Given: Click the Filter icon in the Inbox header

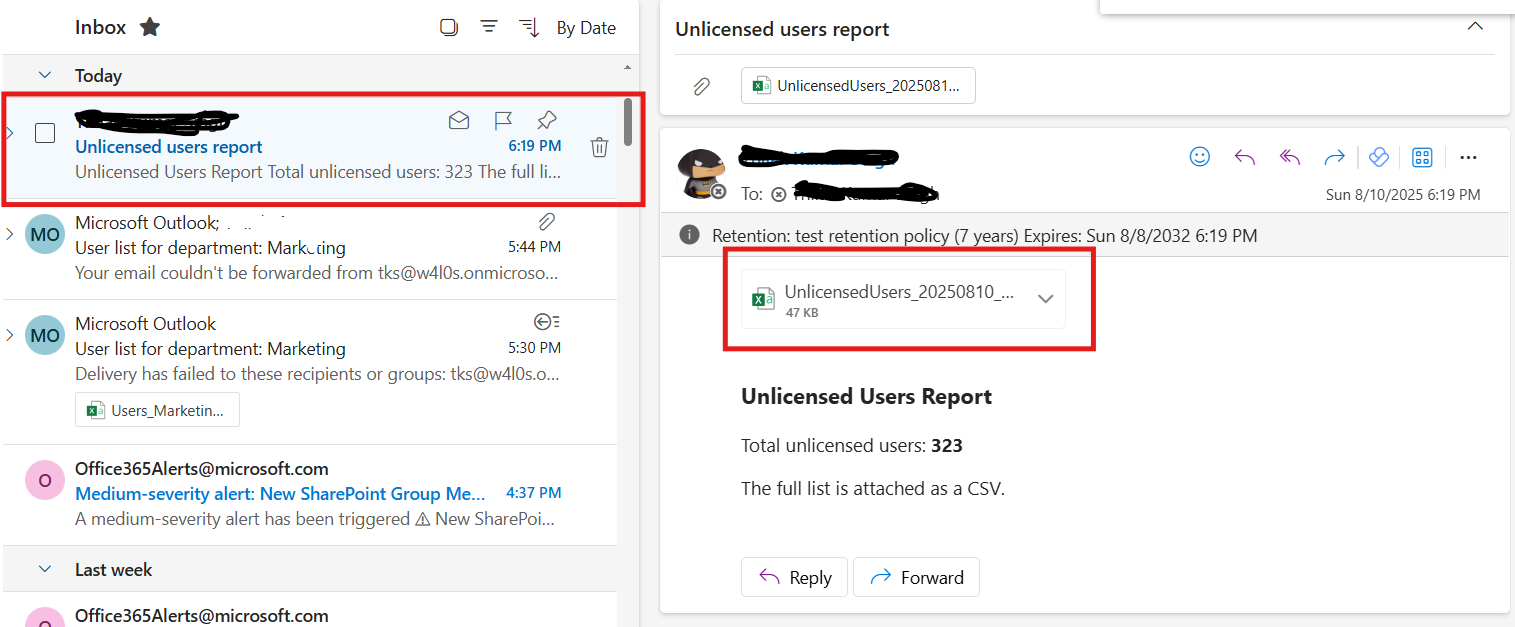Looking at the screenshot, I should click(x=489, y=27).
